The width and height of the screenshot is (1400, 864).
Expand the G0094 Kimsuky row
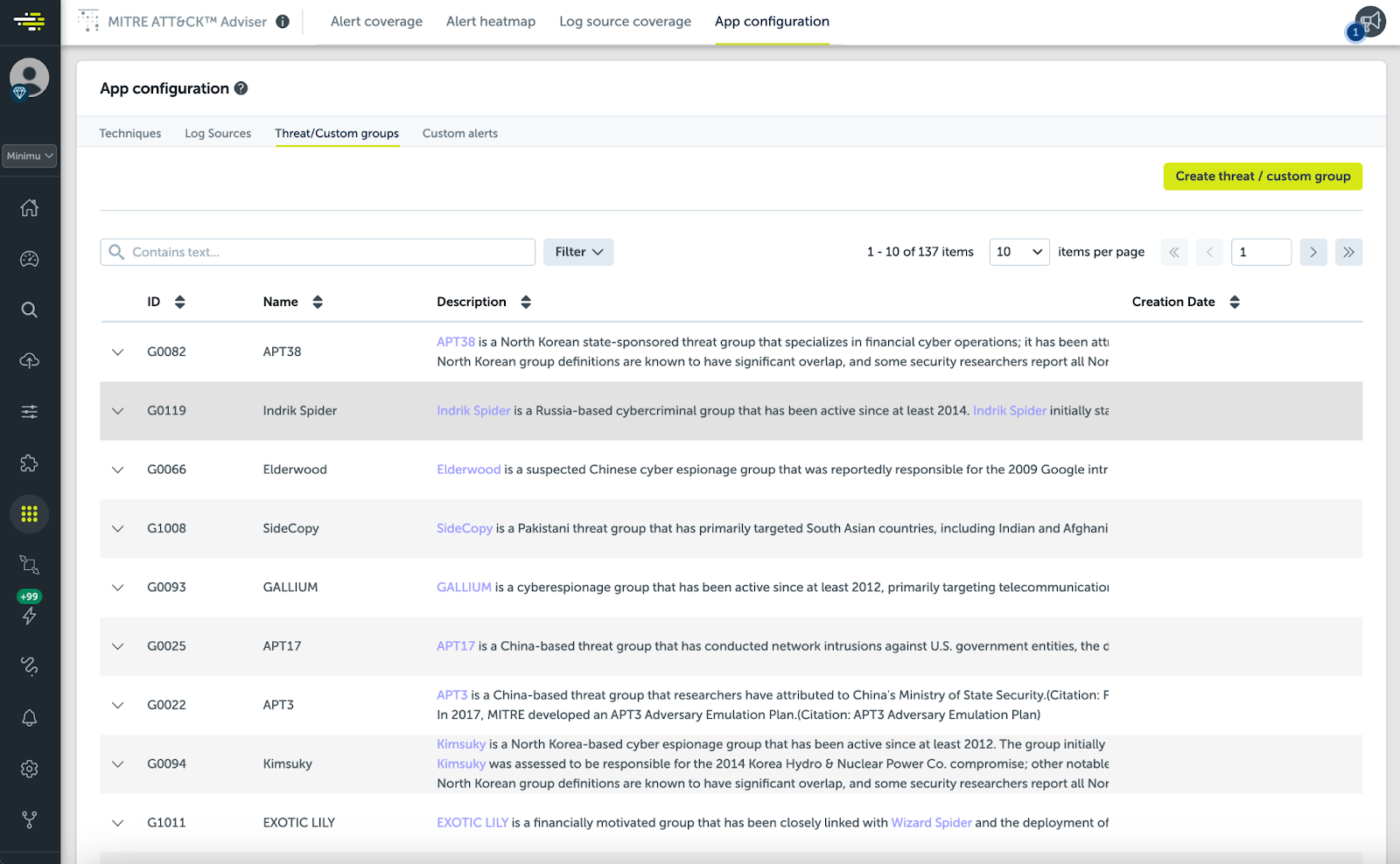point(118,763)
